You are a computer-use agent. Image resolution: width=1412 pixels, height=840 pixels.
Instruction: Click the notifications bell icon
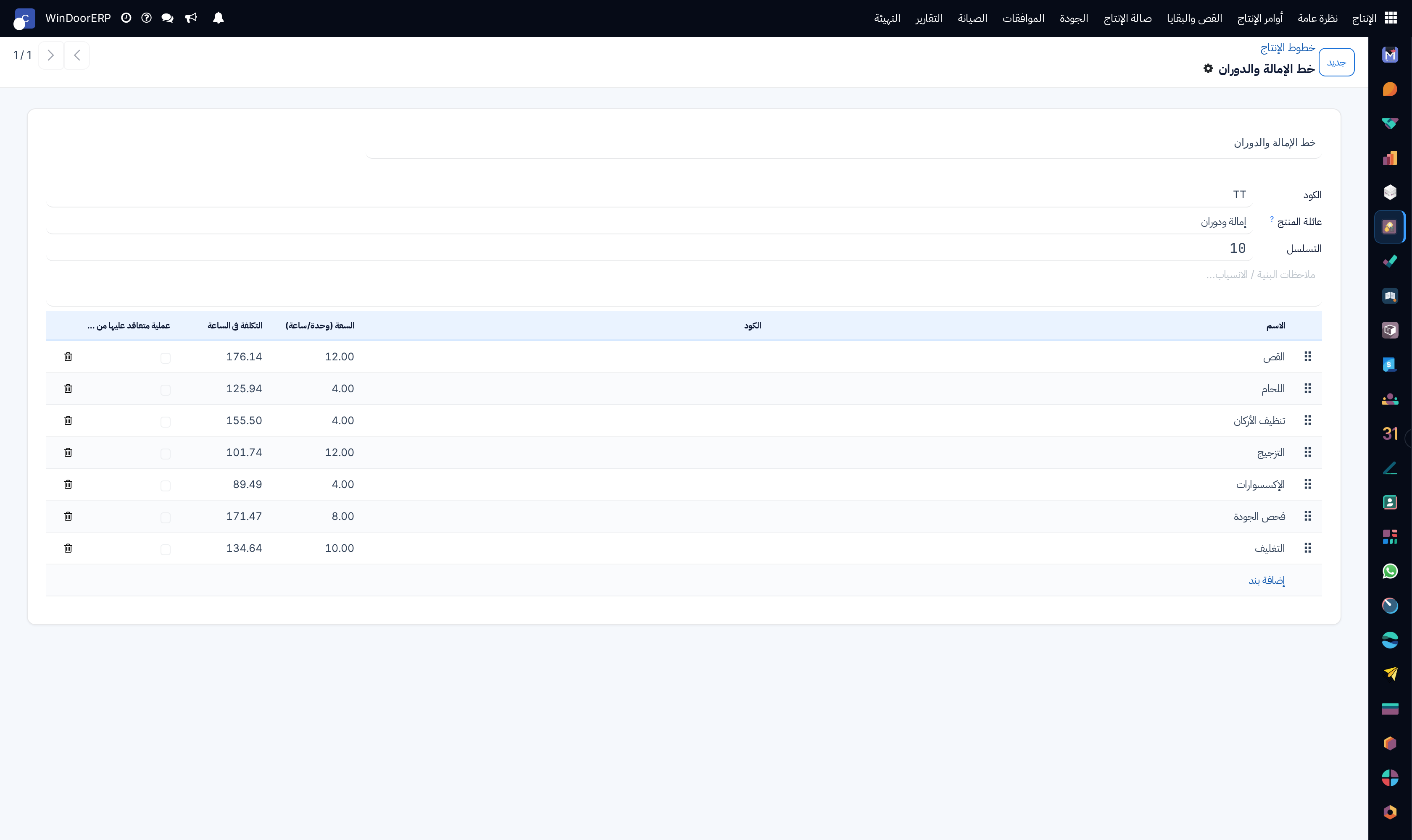click(x=218, y=18)
